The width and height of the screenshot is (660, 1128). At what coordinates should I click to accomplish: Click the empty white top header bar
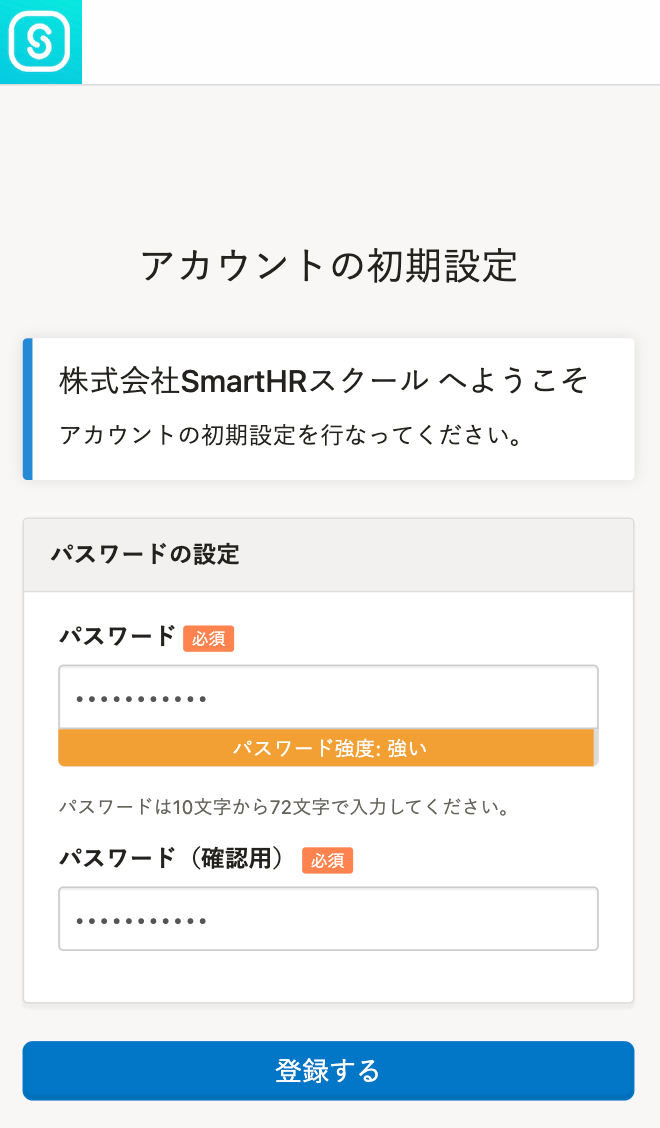coord(370,41)
